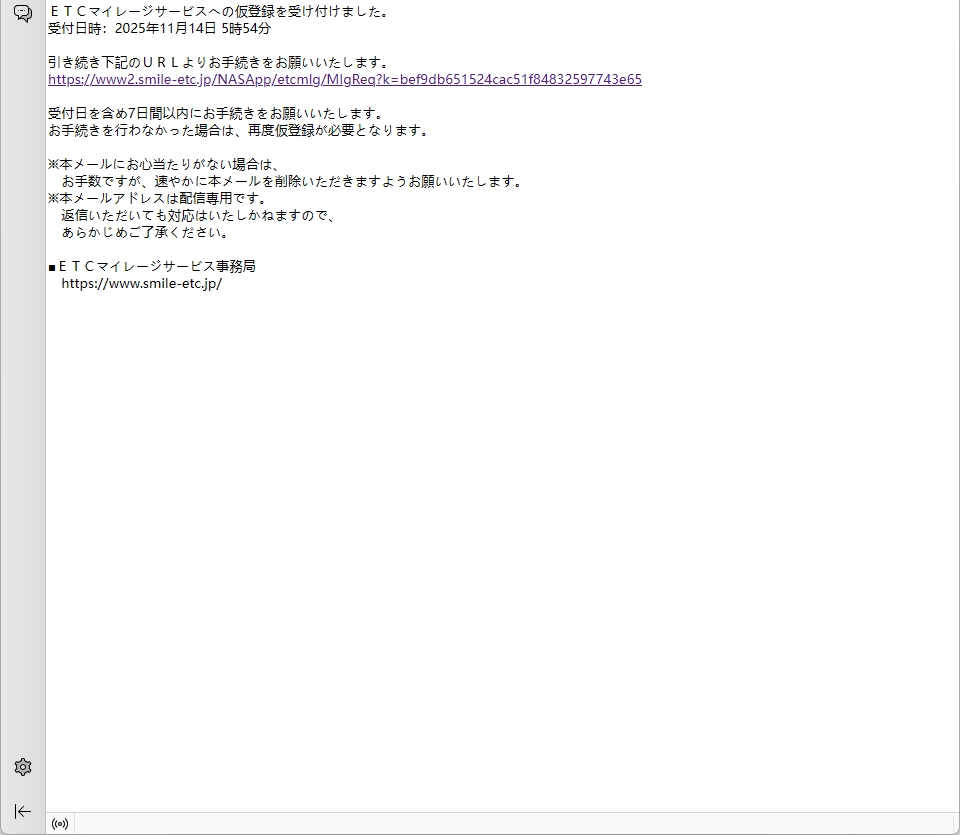The height and width of the screenshot is (835, 960).
Task: Collapse the sidebar with the arrow icon
Action: point(22,811)
